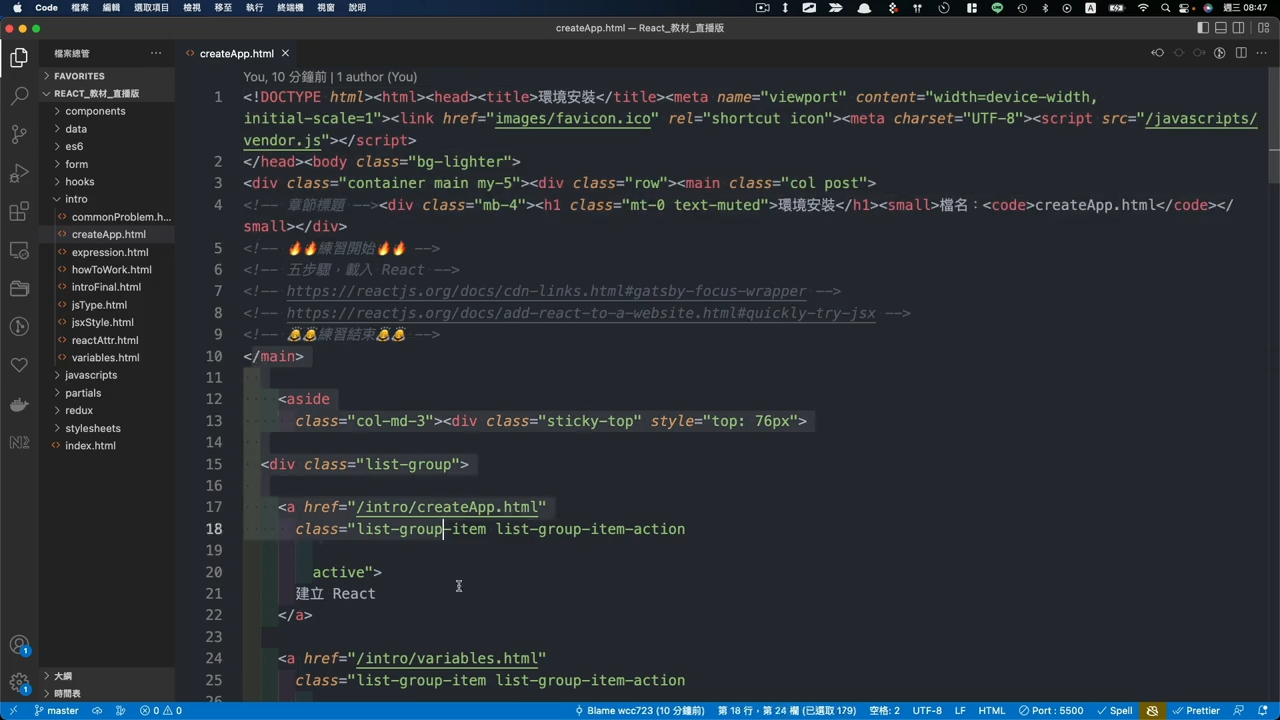Open the 終端機 menu
This screenshot has width=1280, height=720.
[289, 7]
